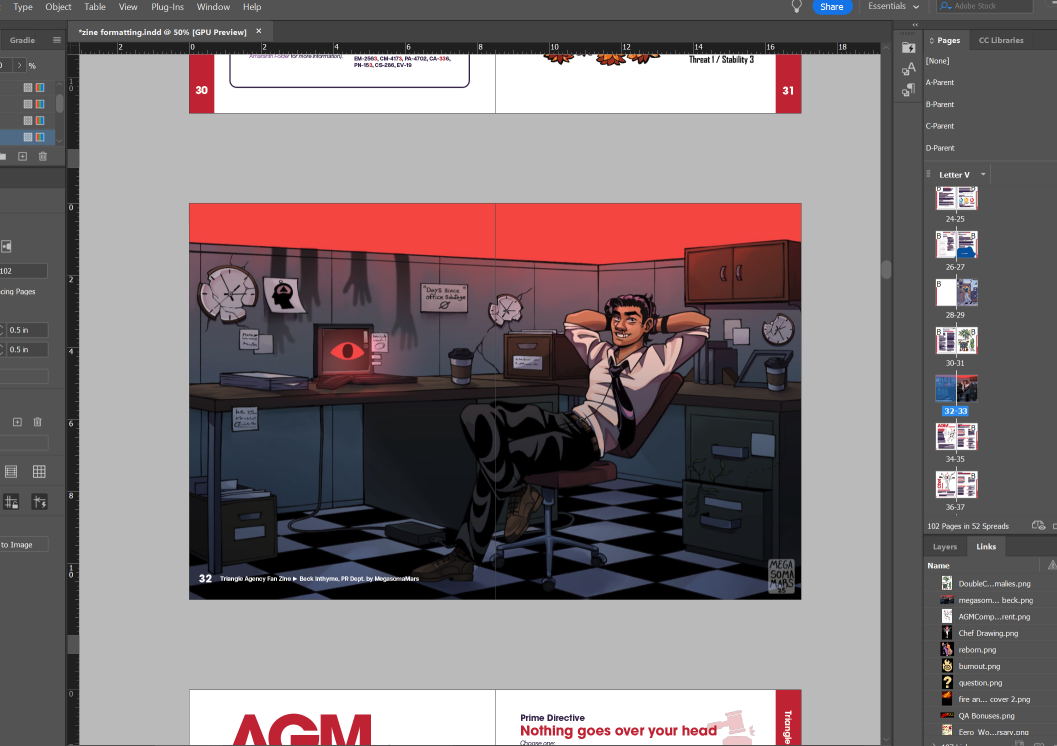Open the Help menu
Image resolution: width=1057 pixels, height=746 pixels.
coord(252,7)
